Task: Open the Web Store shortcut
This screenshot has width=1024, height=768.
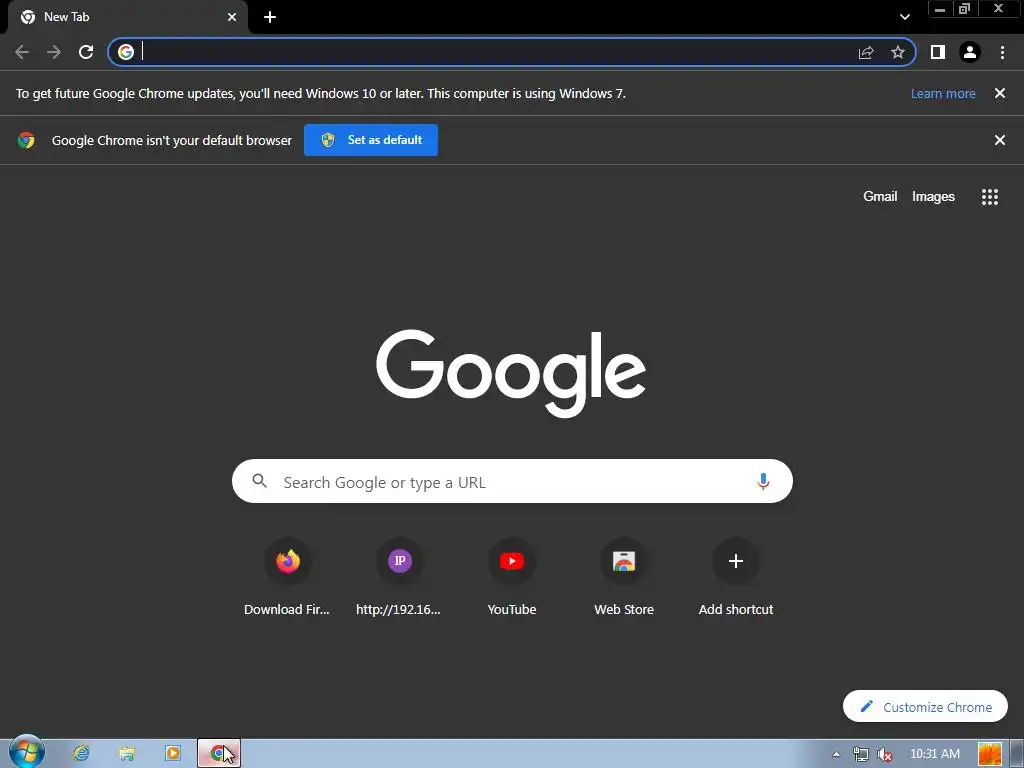Action: 624,578
